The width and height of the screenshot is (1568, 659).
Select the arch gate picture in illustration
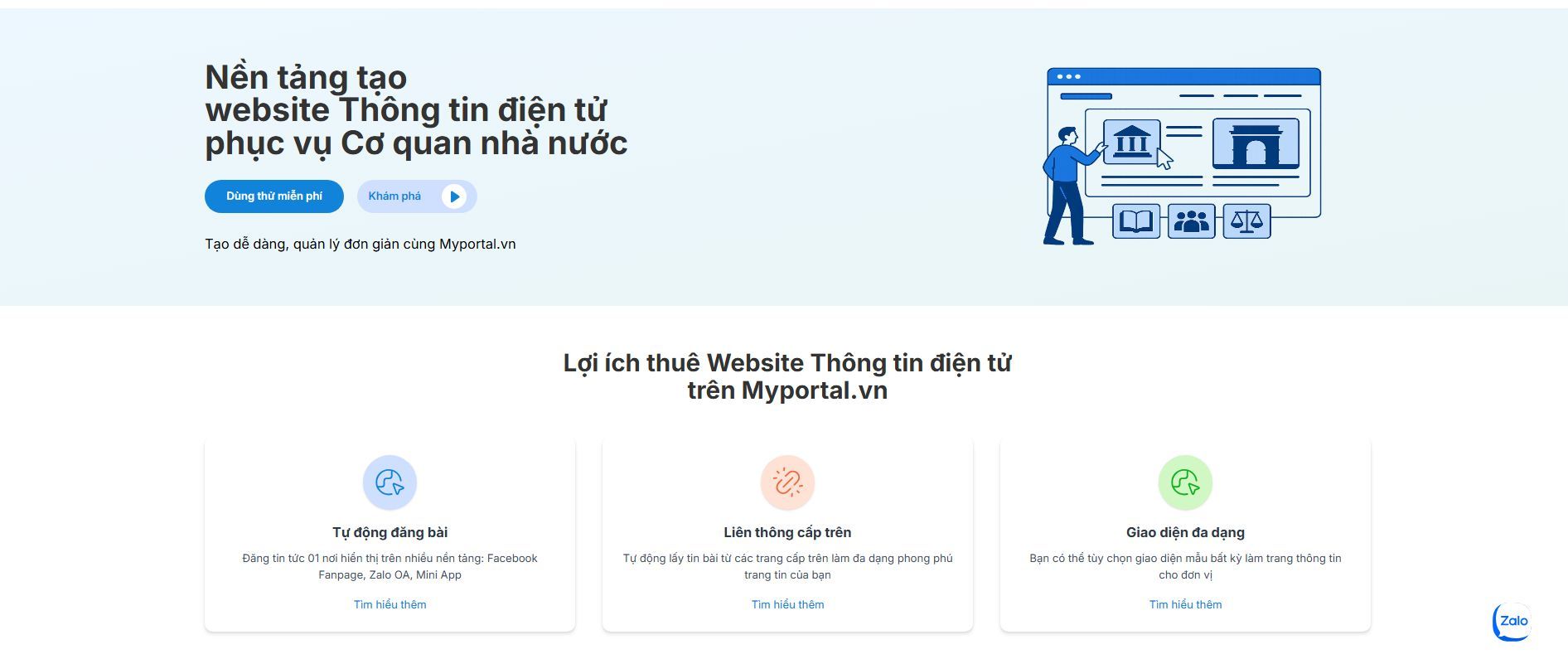tap(1255, 143)
